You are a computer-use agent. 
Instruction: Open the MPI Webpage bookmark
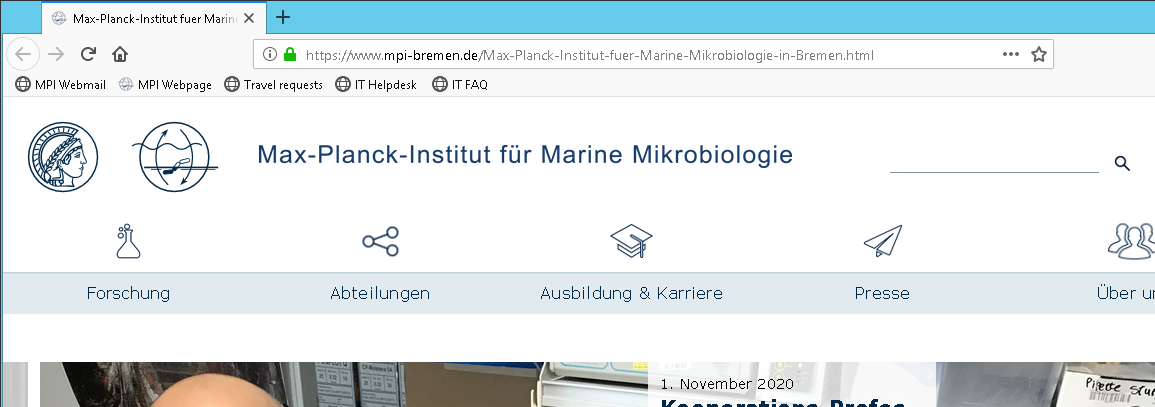click(x=165, y=85)
